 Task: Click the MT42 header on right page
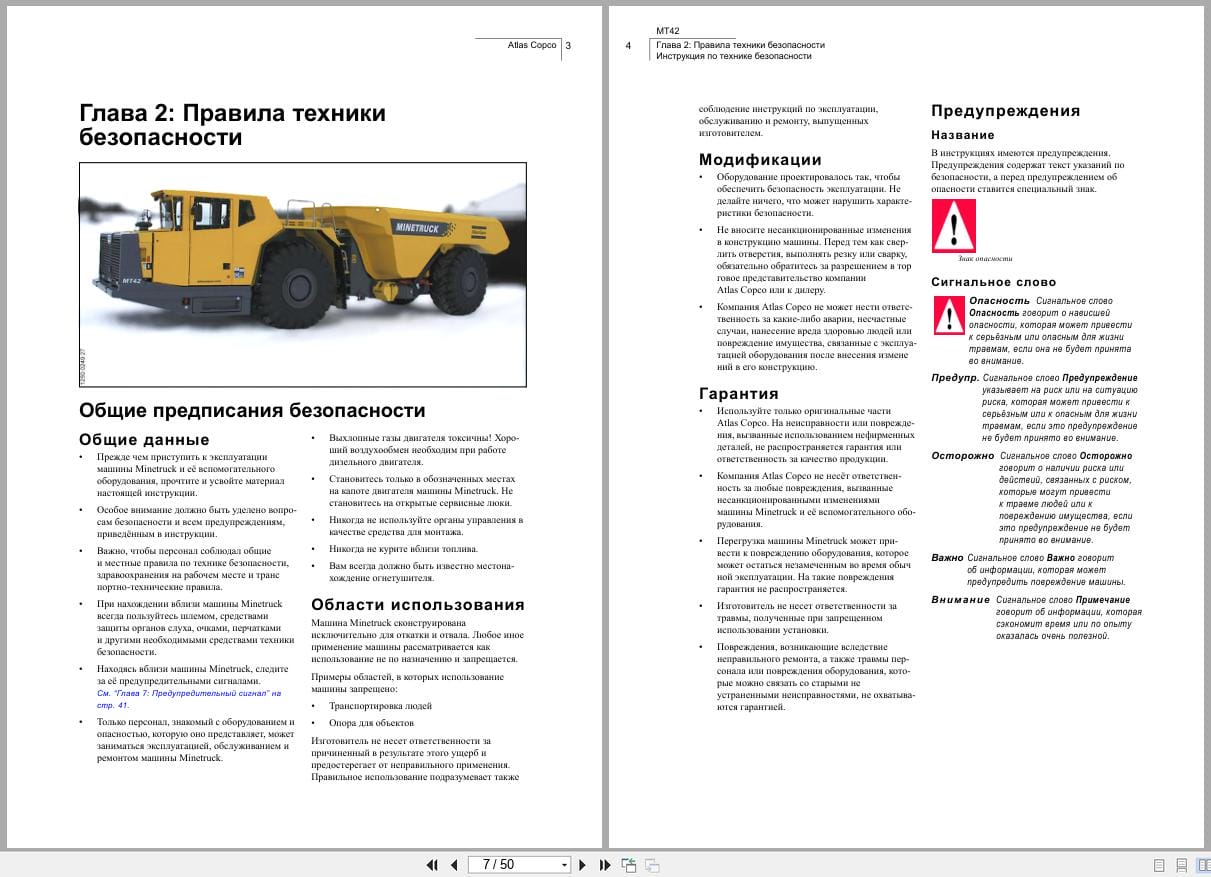pyautogui.click(x=669, y=31)
